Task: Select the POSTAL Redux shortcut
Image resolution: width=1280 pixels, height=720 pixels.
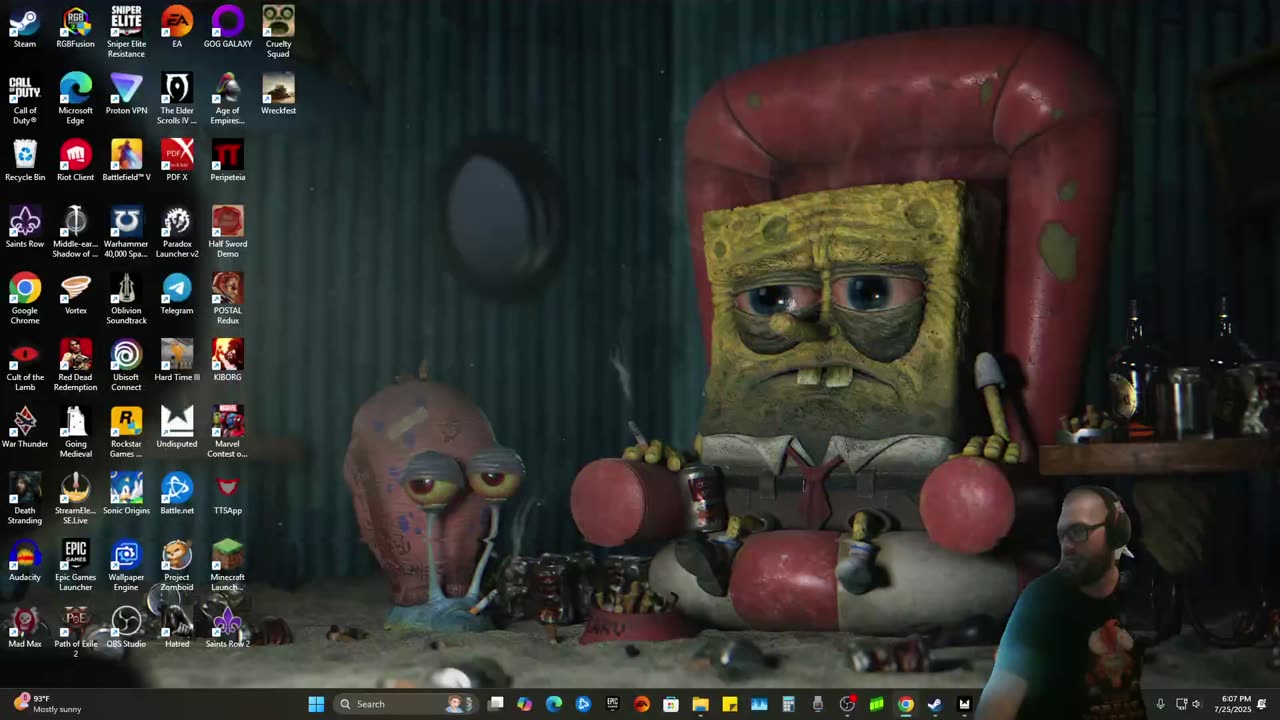Action: 228,299
